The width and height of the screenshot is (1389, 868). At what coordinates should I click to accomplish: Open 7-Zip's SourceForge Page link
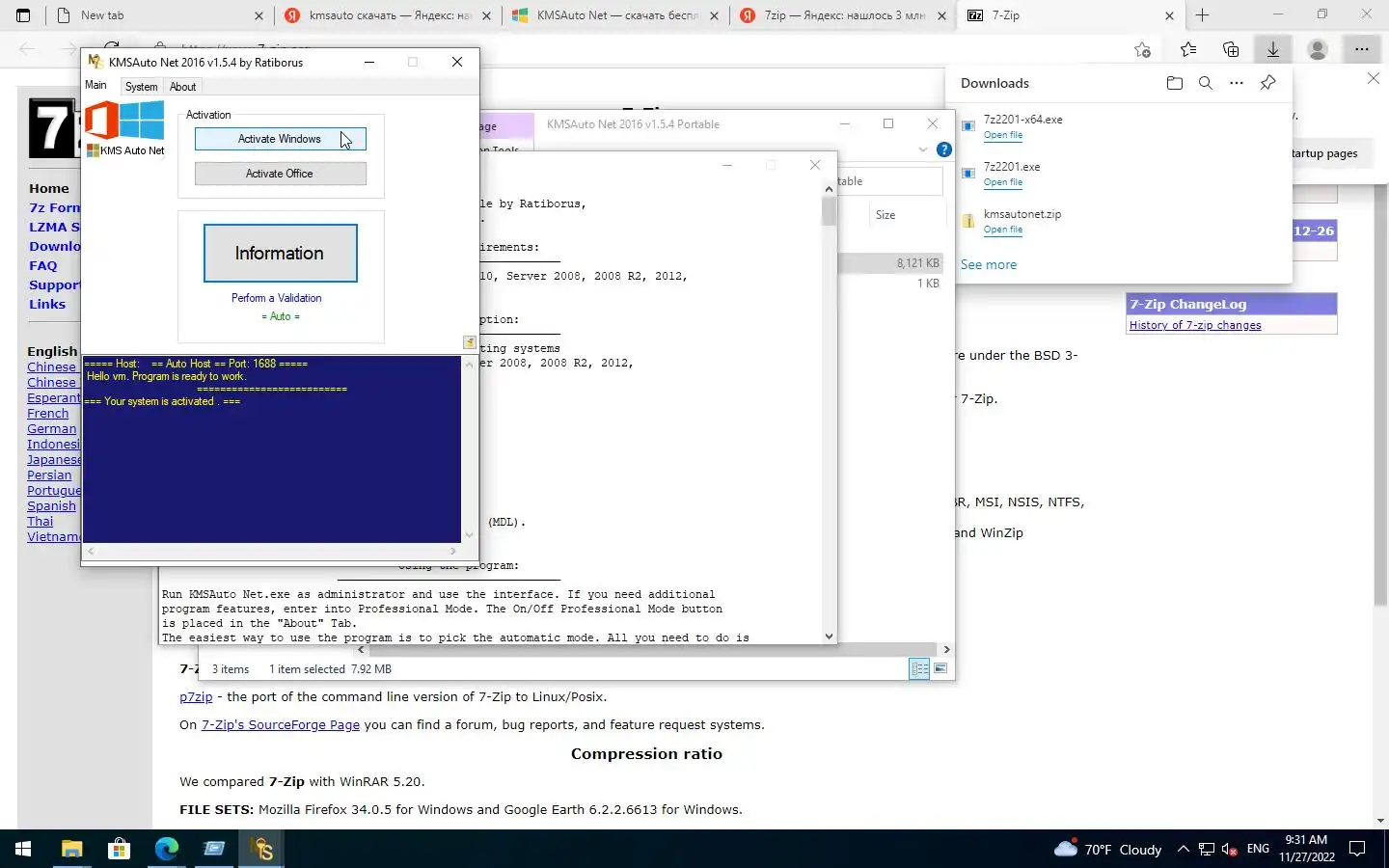(281, 724)
